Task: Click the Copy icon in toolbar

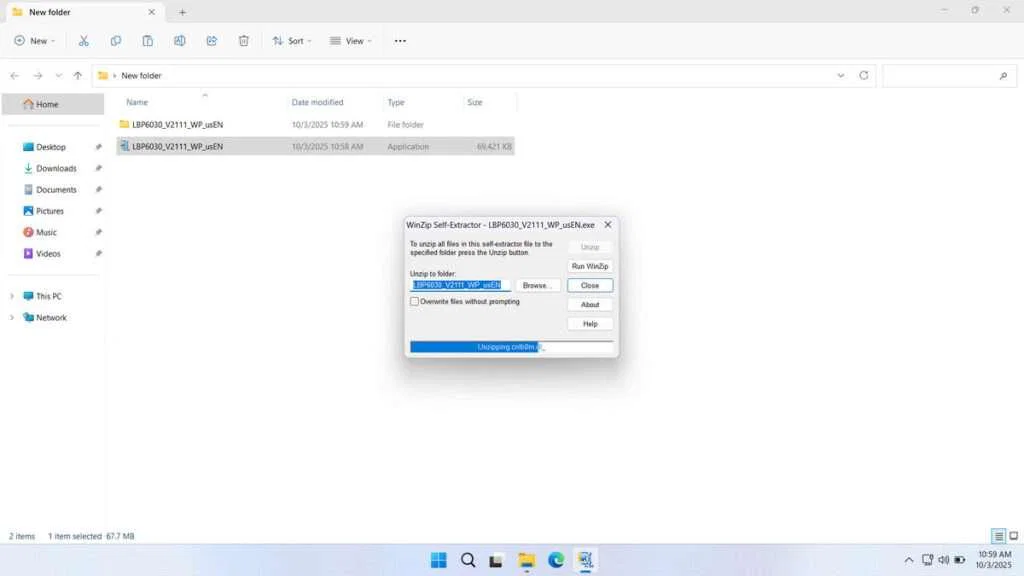Action: coord(116,41)
